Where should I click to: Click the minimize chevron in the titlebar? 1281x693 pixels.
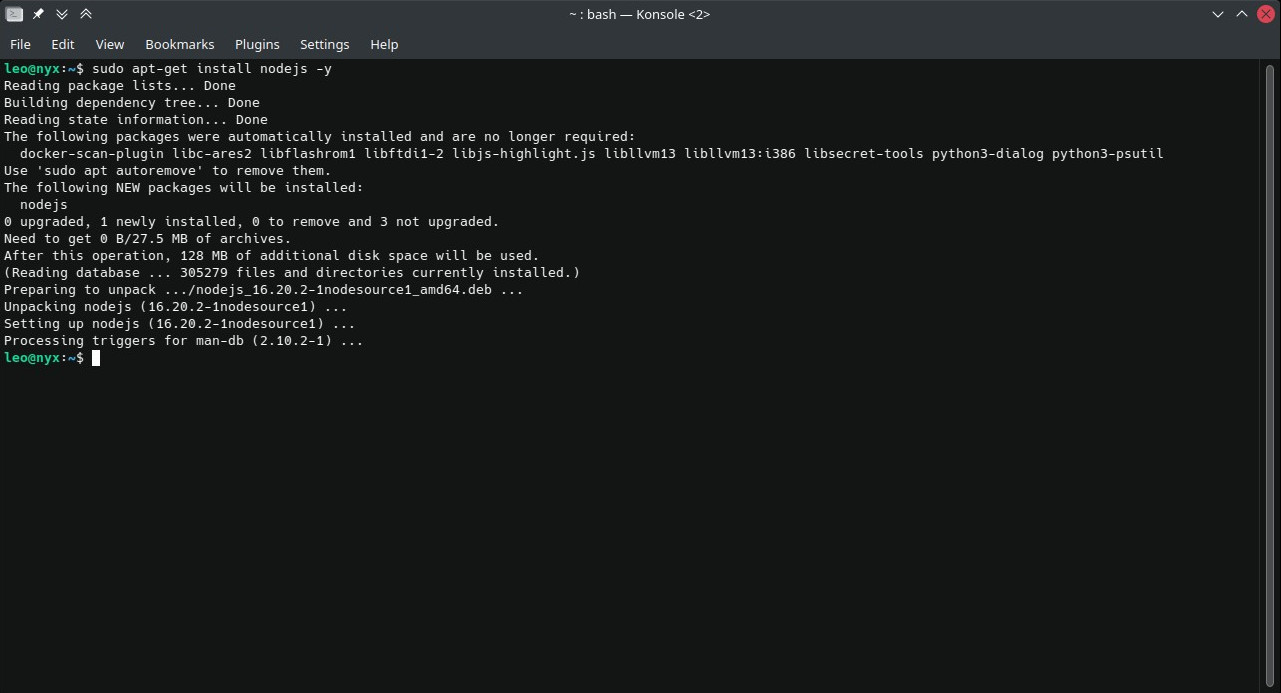coord(1217,14)
